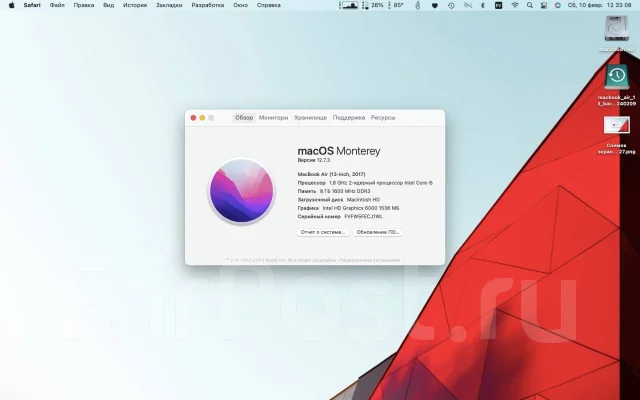
Task: Click the CPU history graph in menu bar
Action: [349, 5]
